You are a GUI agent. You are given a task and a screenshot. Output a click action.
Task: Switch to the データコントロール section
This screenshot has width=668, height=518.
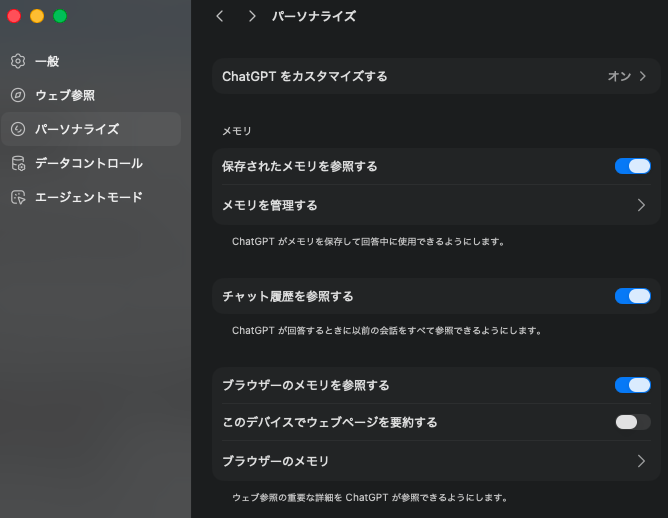pos(88,163)
